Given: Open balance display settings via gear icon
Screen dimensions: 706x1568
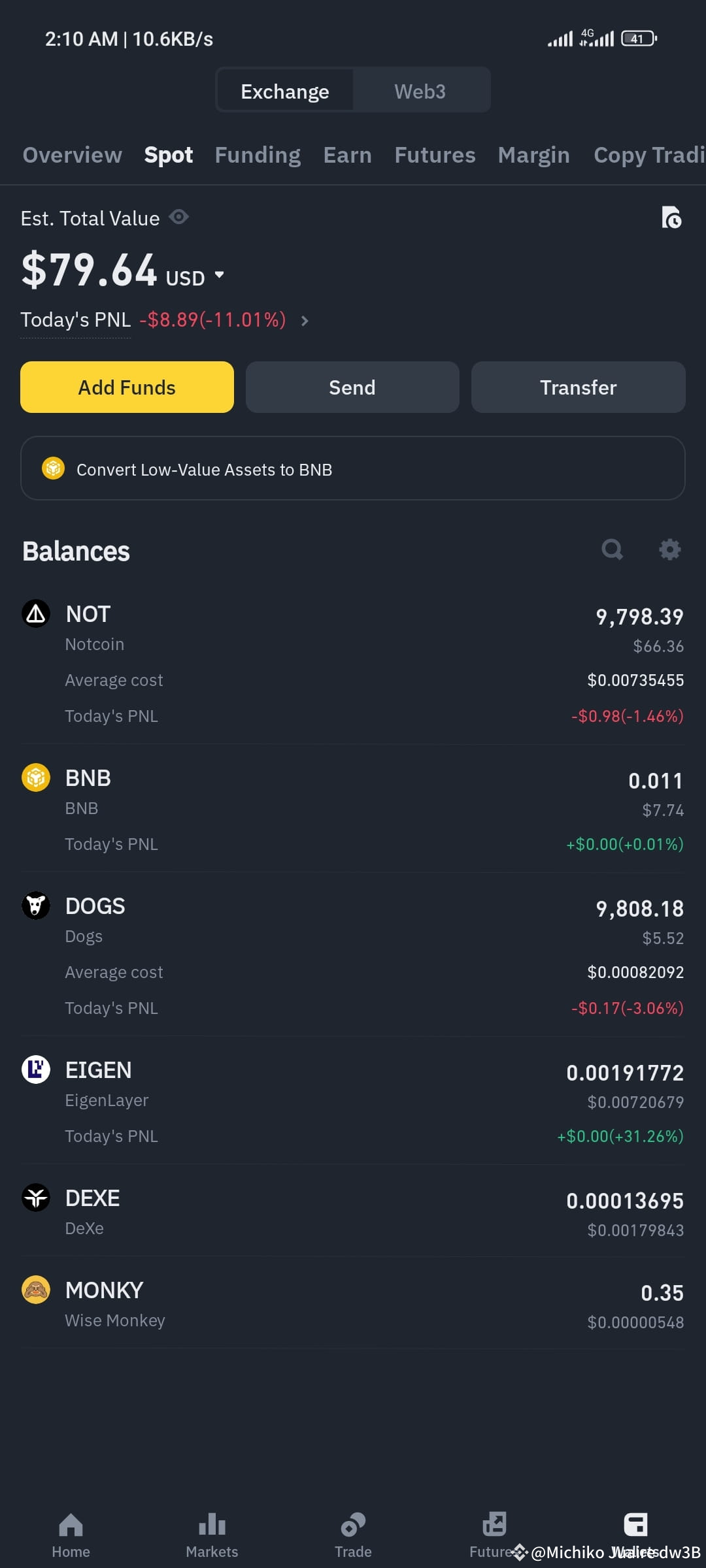Looking at the screenshot, I should point(669,550).
